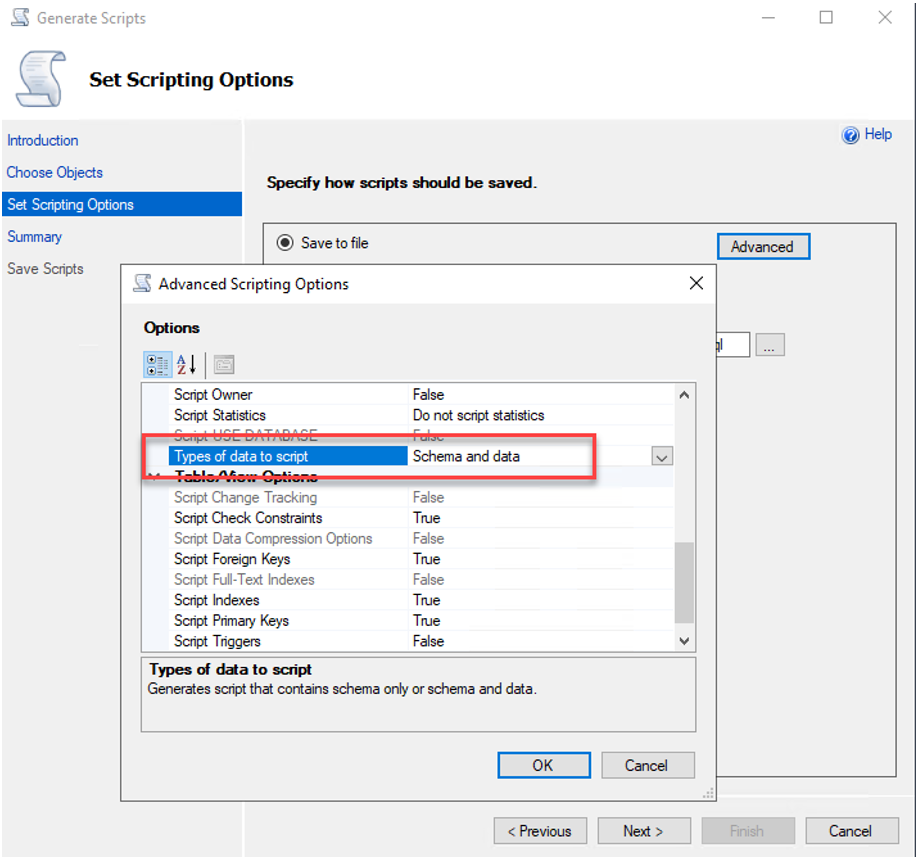918x859 pixels.
Task: Open the browse ellipsis button
Action: pyautogui.click(x=770, y=344)
